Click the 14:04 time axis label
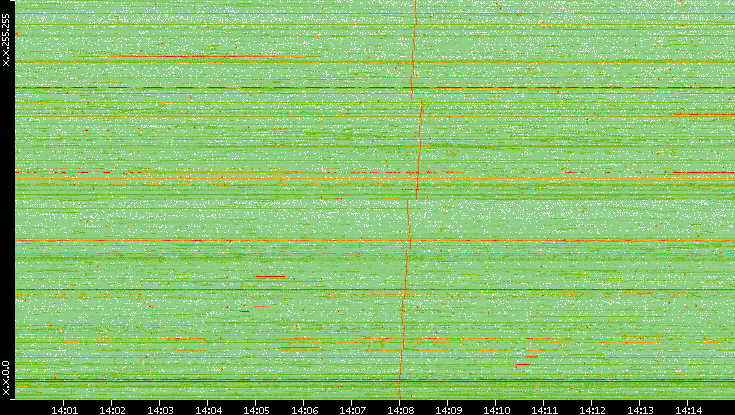The width and height of the screenshot is (735, 415). pyautogui.click(x=208, y=410)
